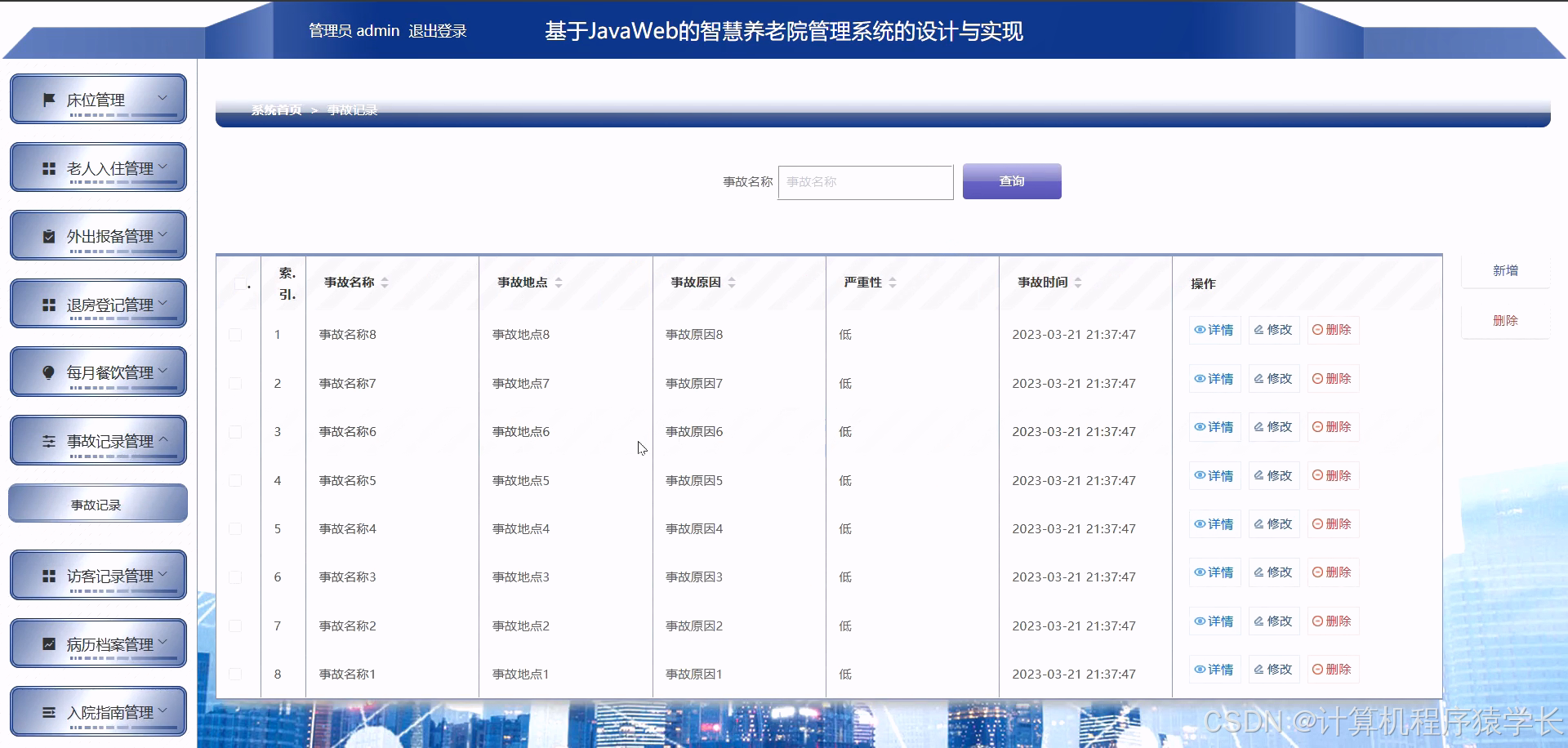Click the 查询 search button

(x=1012, y=180)
